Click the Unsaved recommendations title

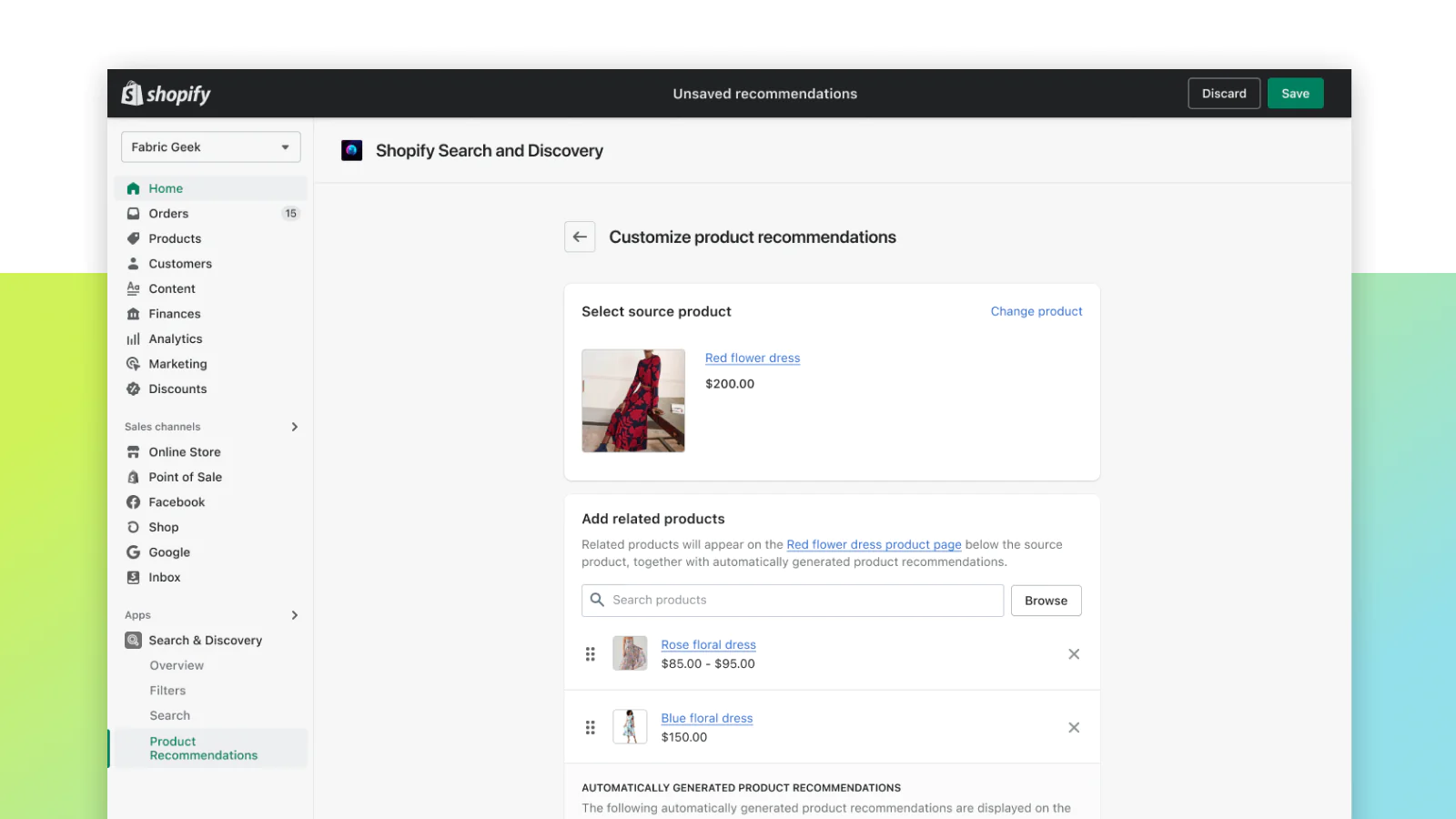point(765,94)
